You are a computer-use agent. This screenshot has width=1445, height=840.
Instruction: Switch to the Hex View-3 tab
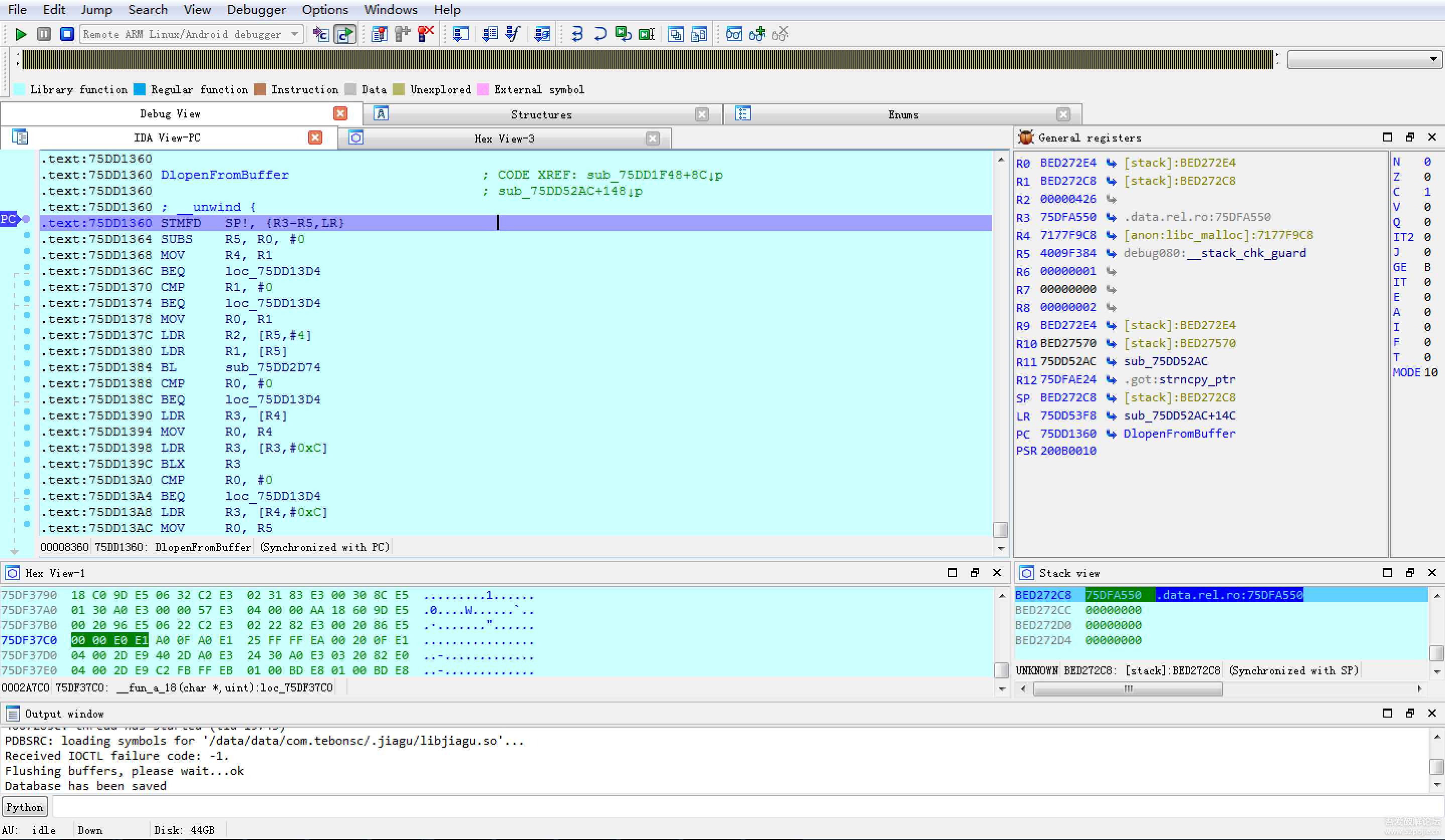(504, 138)
